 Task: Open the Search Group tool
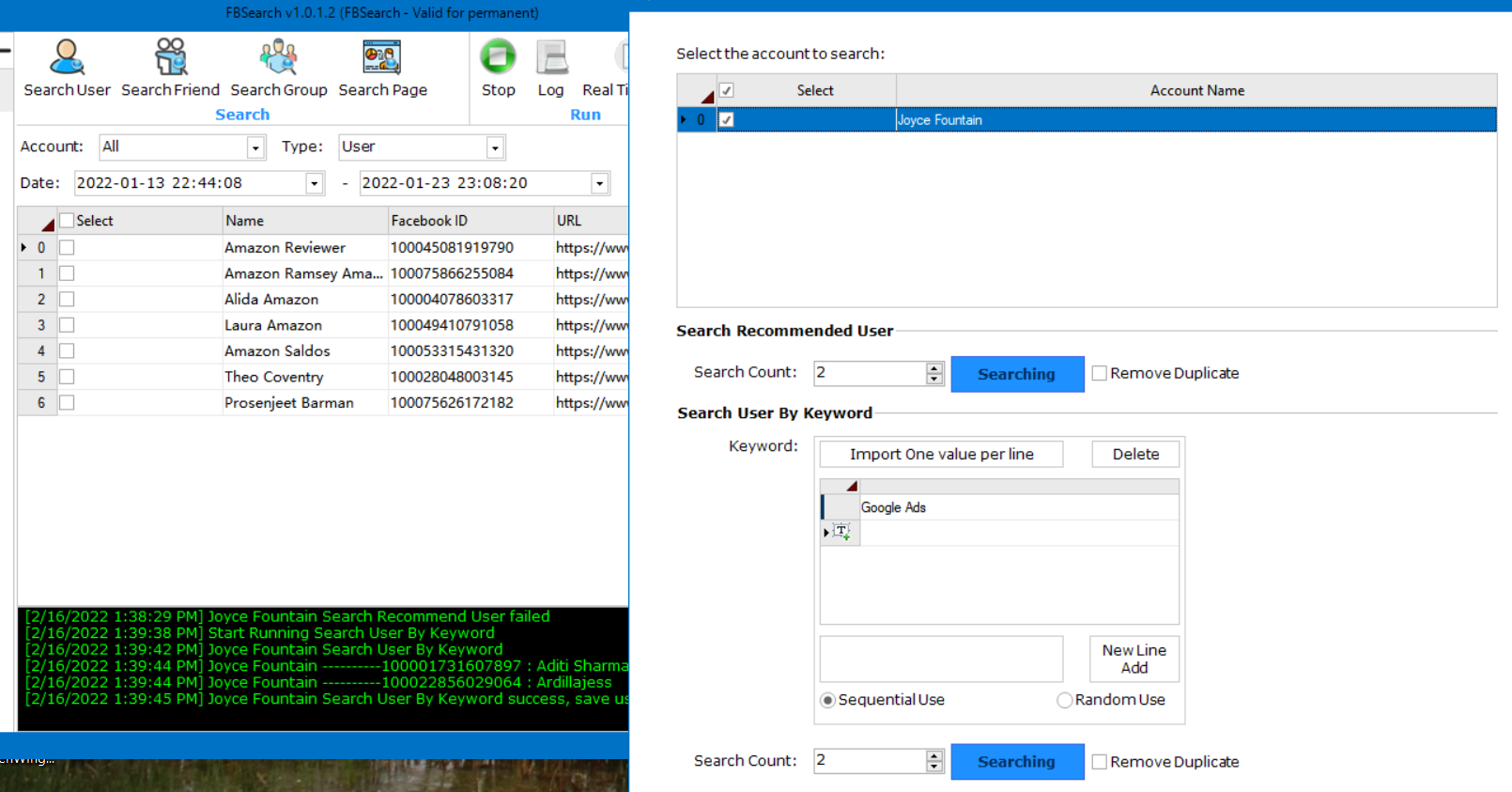coord(279,69)
